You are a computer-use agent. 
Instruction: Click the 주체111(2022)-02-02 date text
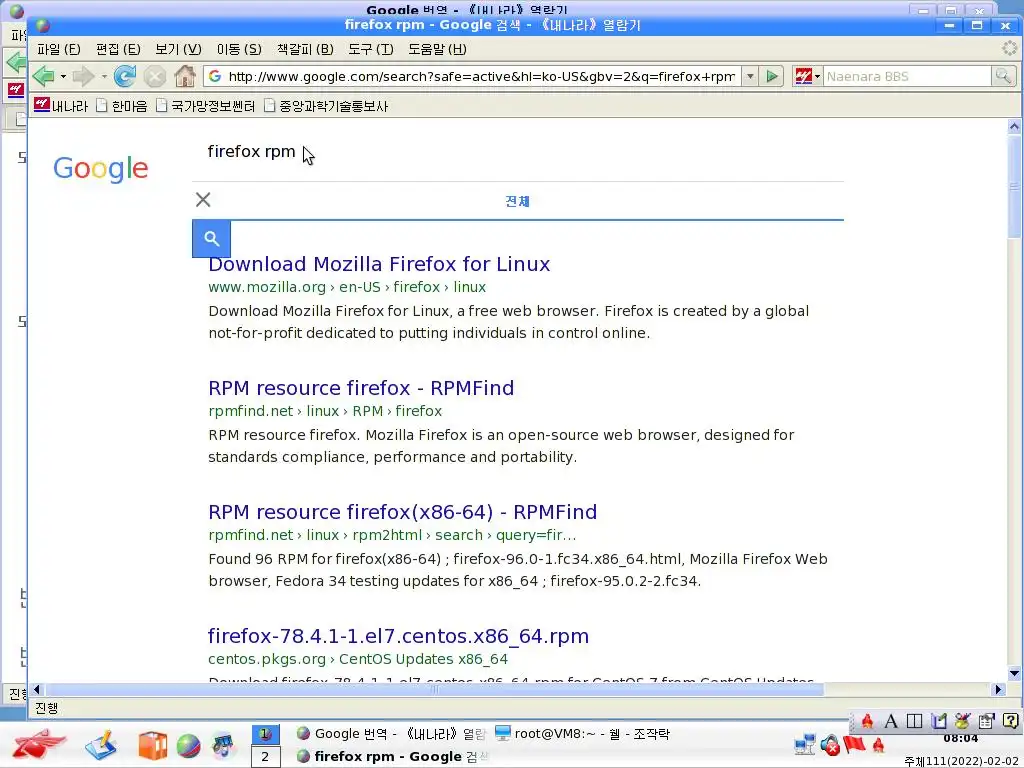[962, 761]
